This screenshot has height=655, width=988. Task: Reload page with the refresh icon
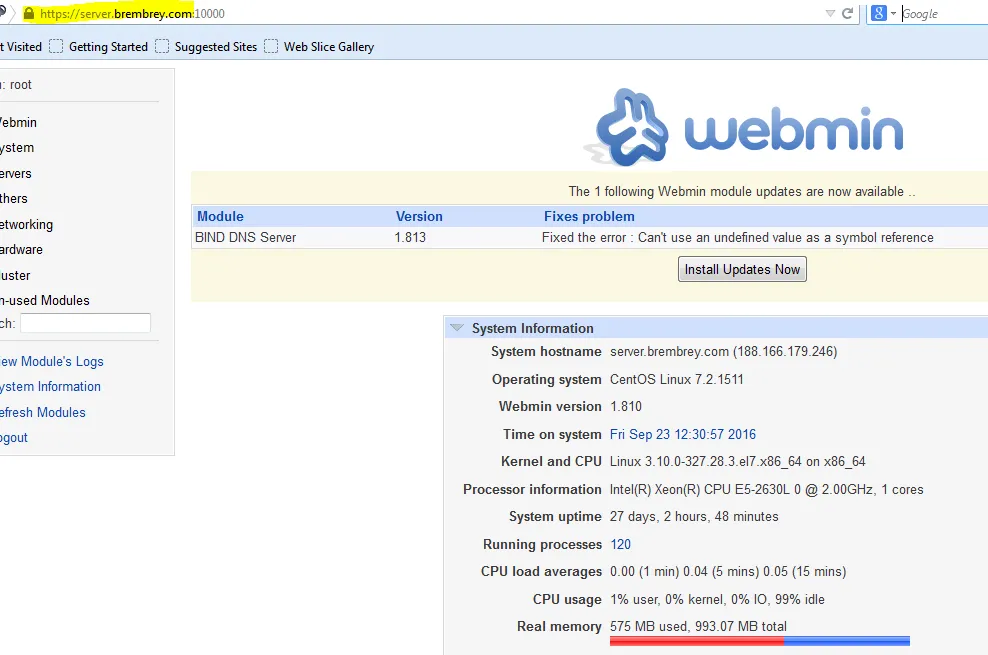click(847, 13)
